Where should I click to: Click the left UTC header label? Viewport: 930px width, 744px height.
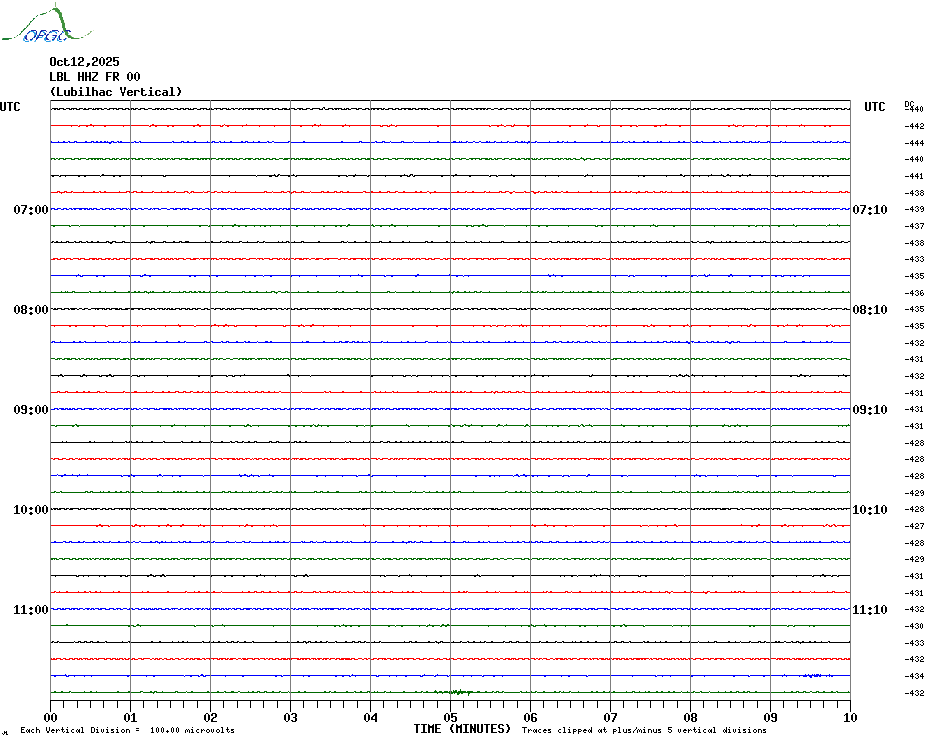point(10,107)
